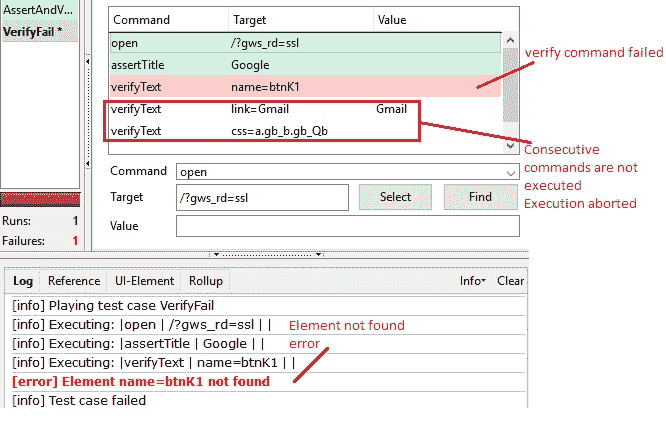Click the error log line for btnK1
This screenshot has height=428, width=666.
click(141, 381)
